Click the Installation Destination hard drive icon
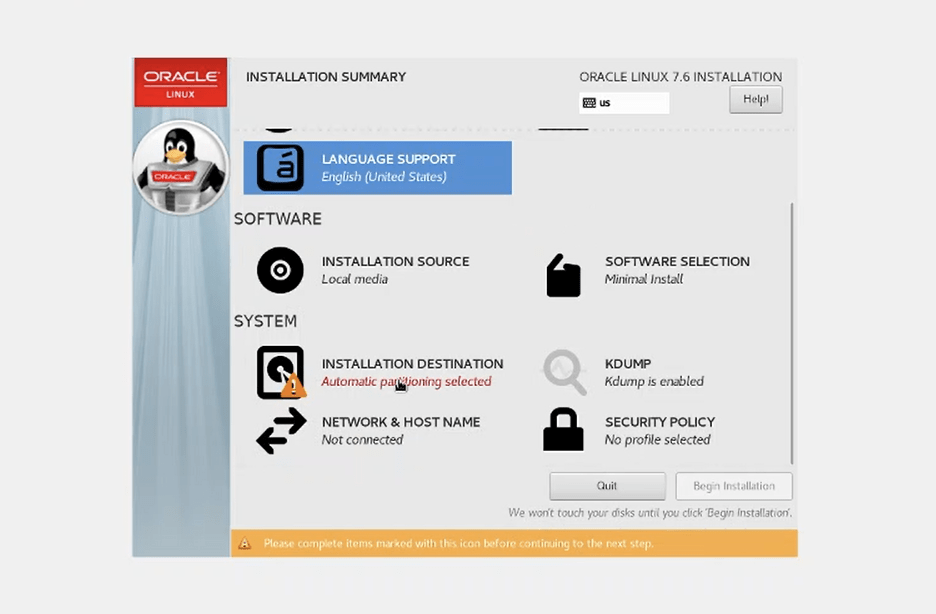 [x=280, y=372]
